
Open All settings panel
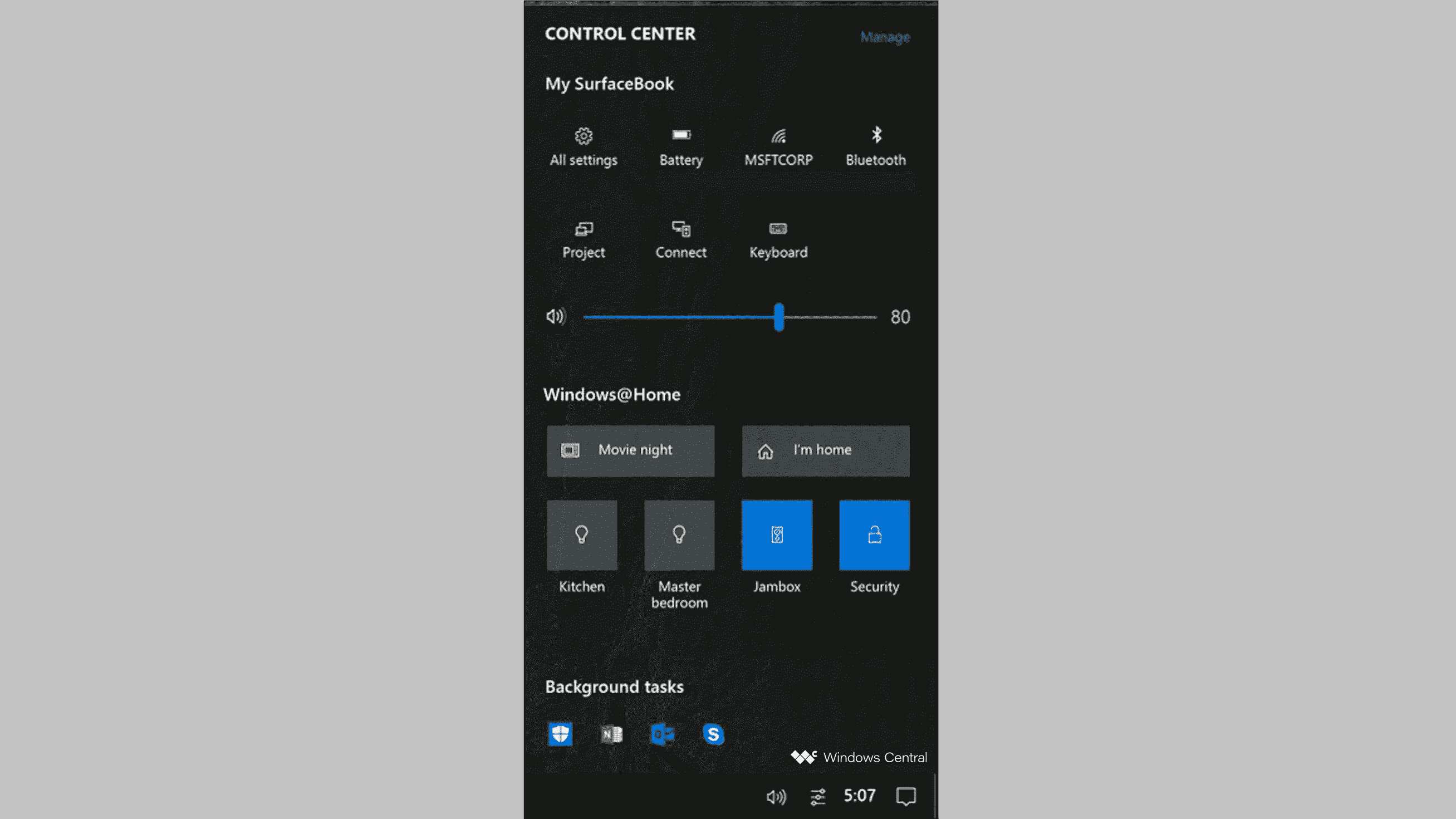tap(583, 145)
